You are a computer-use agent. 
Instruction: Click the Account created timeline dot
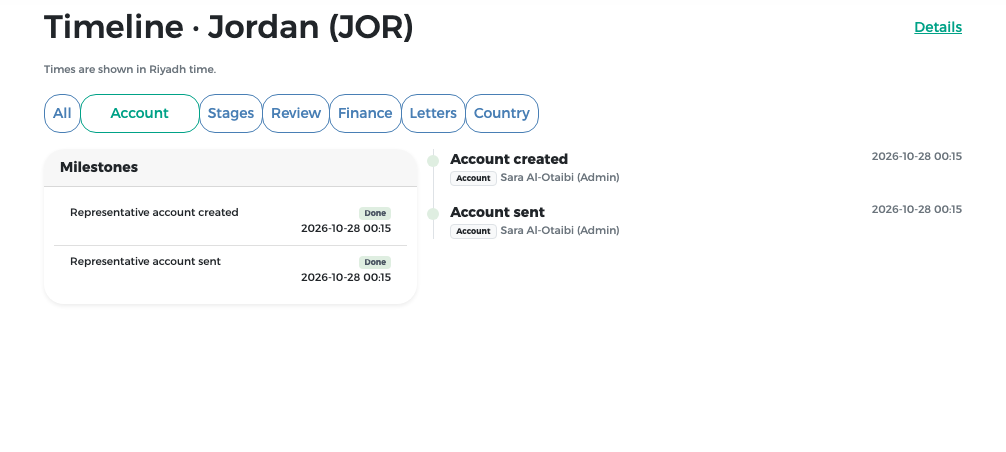[433, 160]
